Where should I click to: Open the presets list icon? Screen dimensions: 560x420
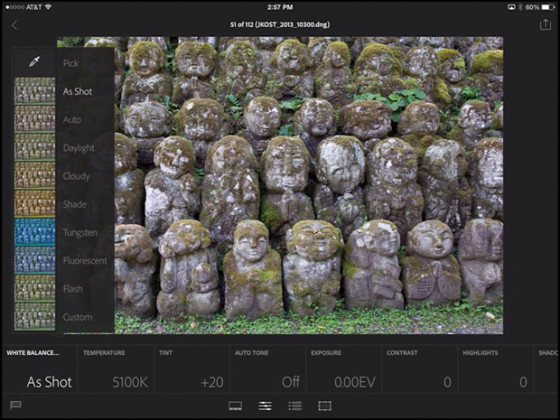click(x=295, y=406)
